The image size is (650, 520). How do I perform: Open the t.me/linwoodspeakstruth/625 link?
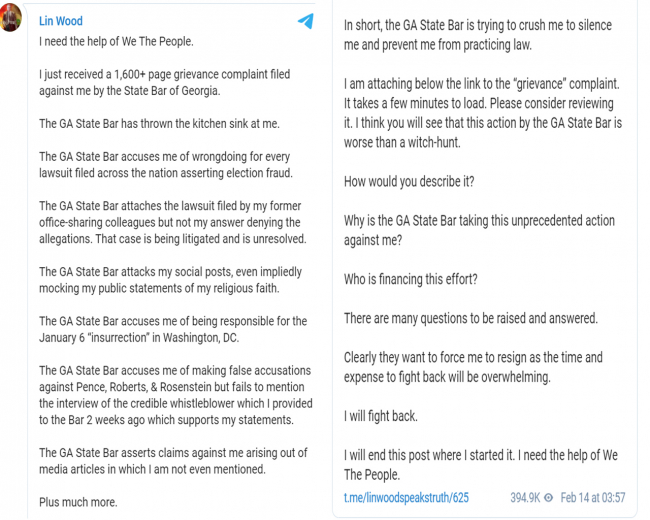(406, 497)
